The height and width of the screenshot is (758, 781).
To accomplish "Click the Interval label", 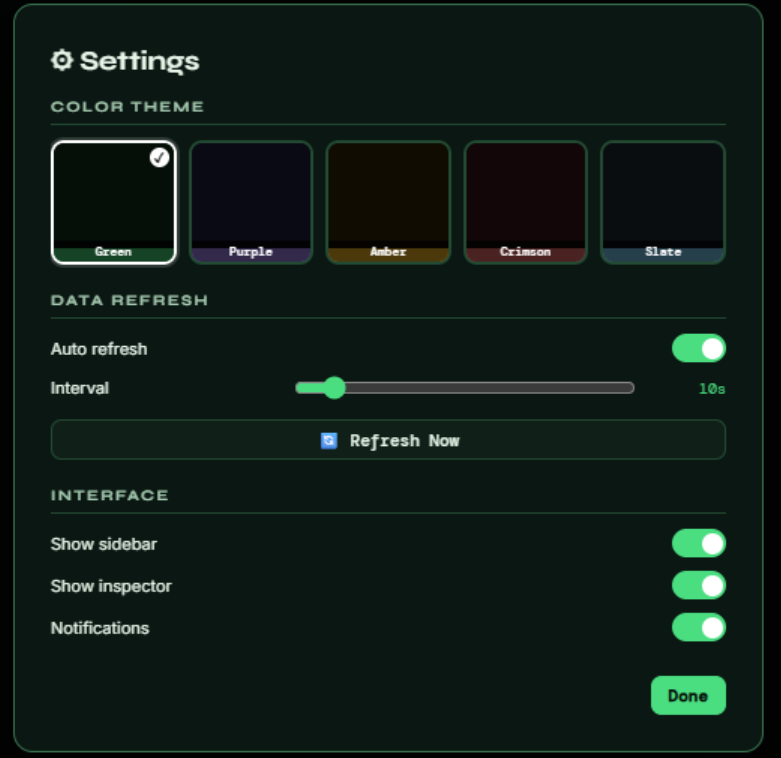I will tap(80, 388).
